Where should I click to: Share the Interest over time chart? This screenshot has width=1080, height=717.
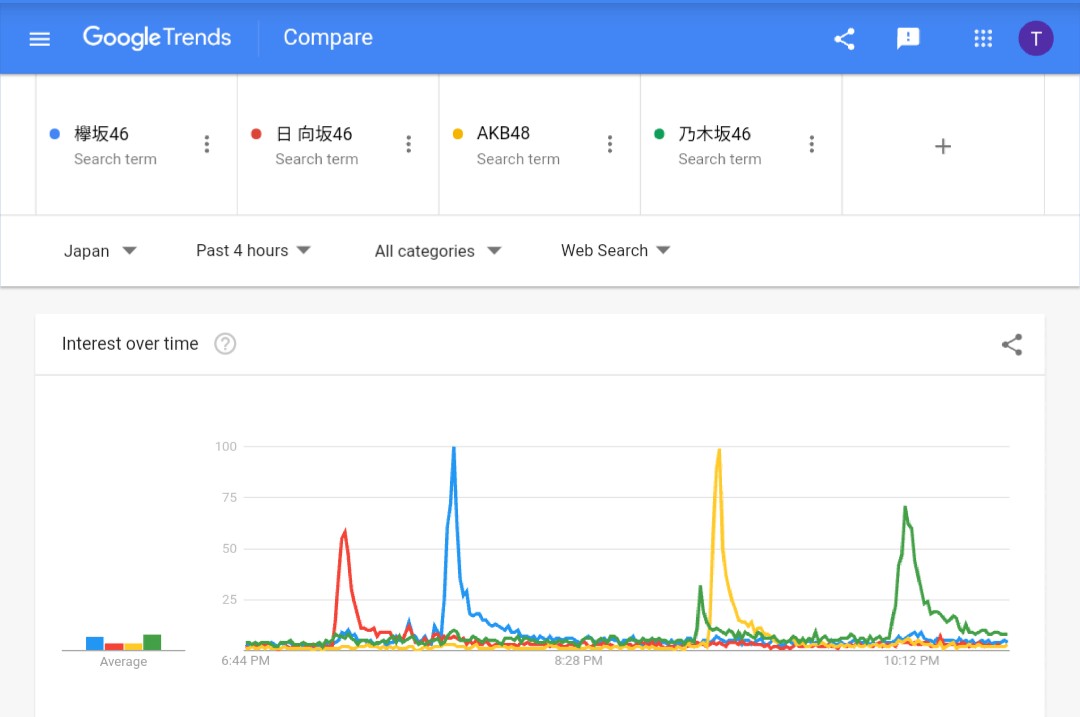point(1012,344)
